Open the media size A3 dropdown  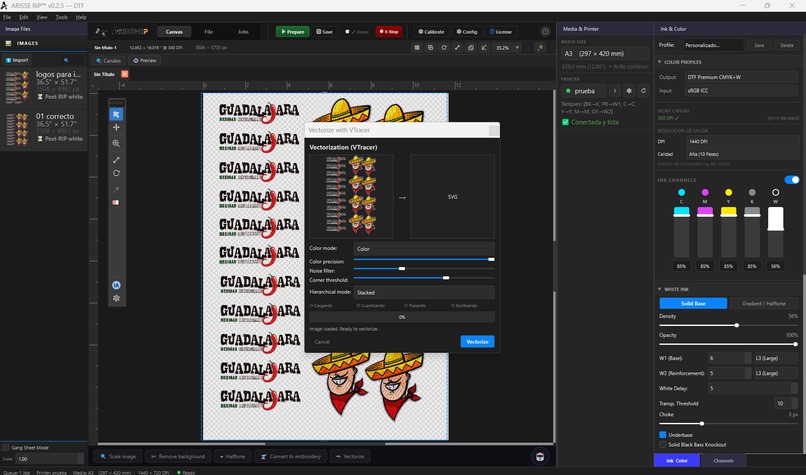click(604, 53)
